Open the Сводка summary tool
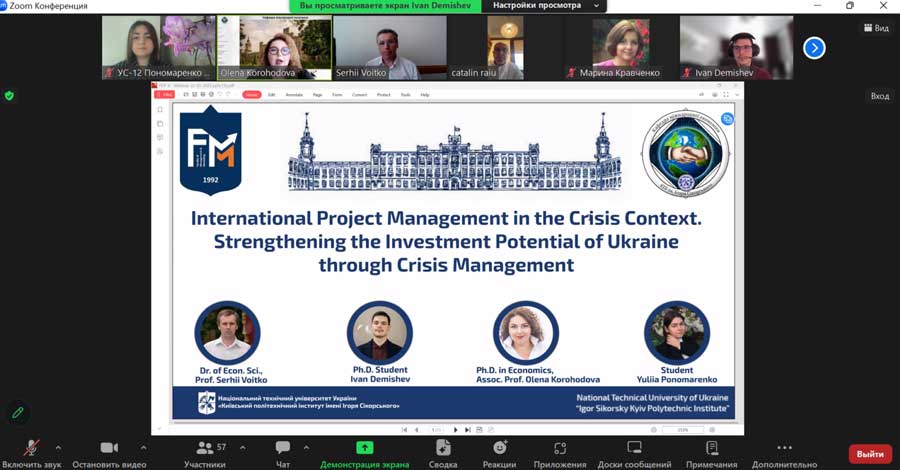The height and width of the screenshot is (470, 900). tap(443, 448)
